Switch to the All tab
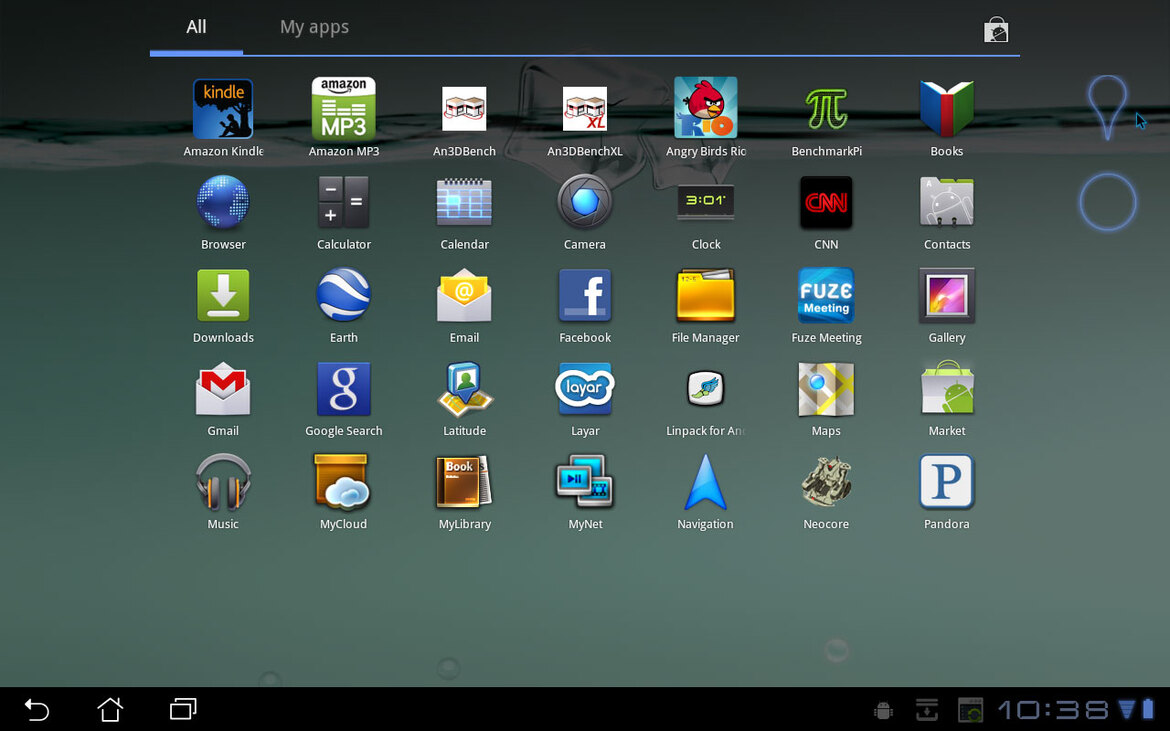This screenshot has height=731, width=1170. 196,27
